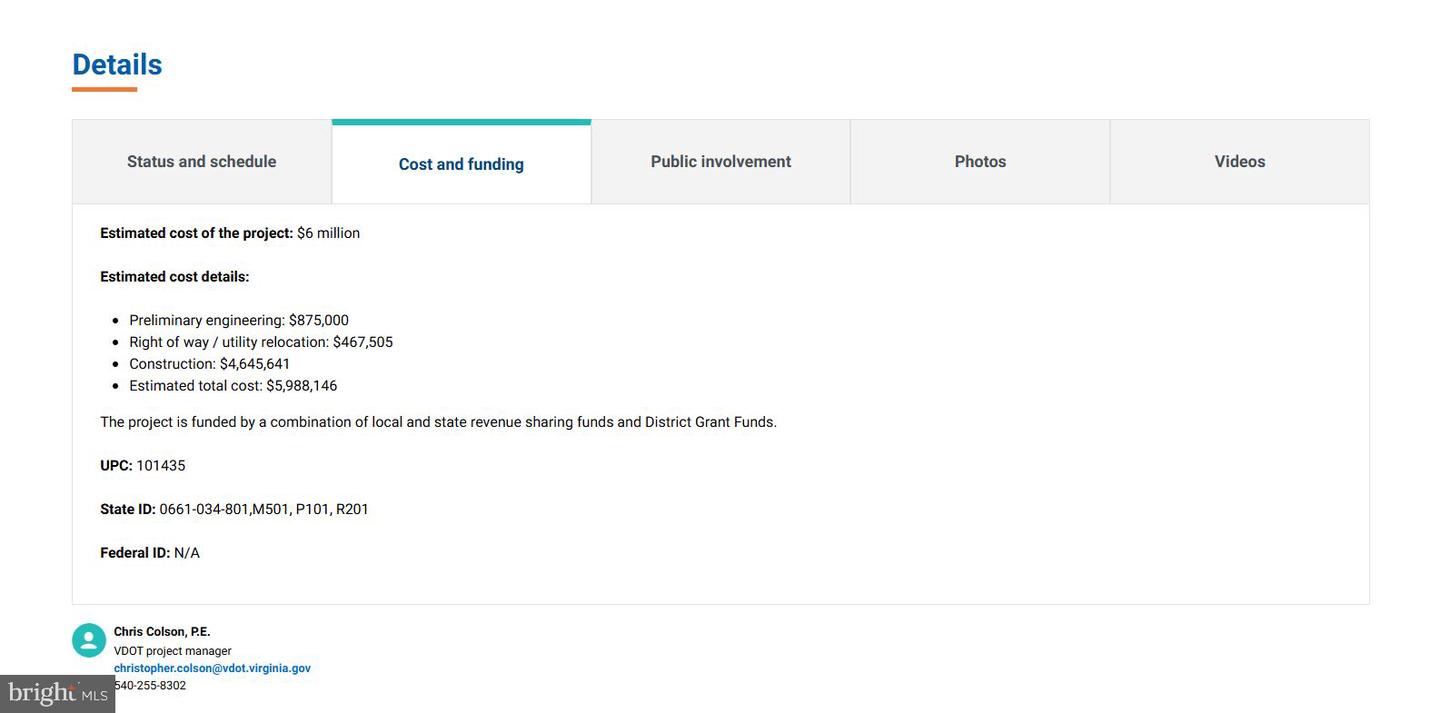
Task: Switch to the Public involvement tab
Action: (x=720, y=162)
